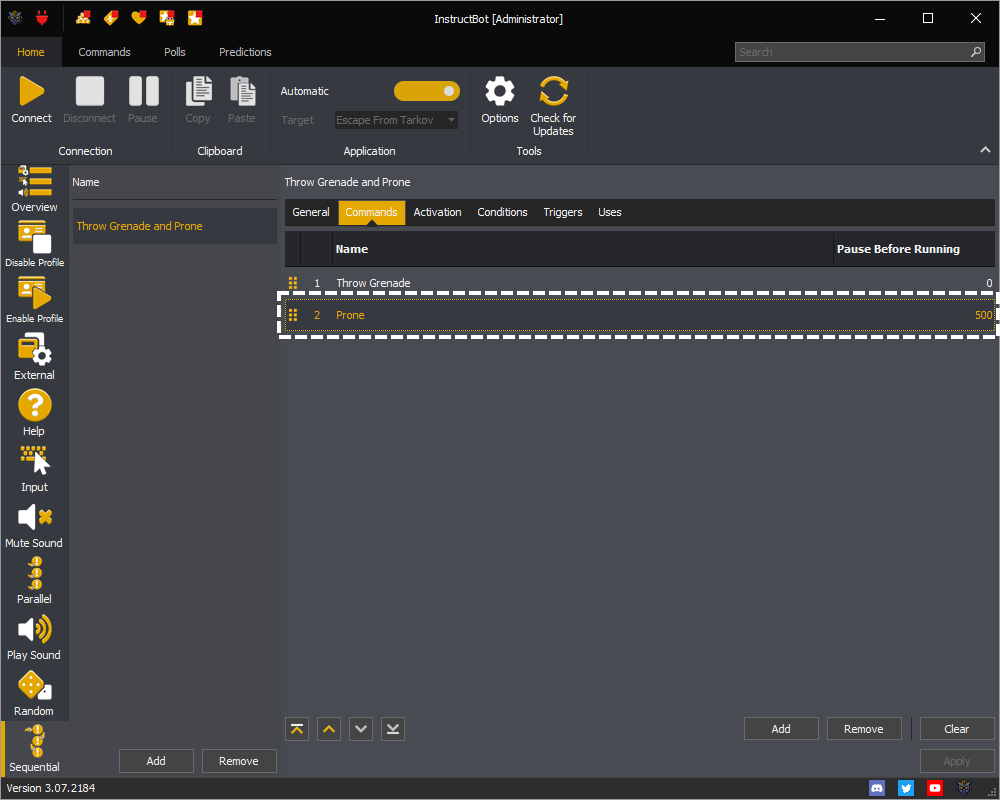Switch to the Uses tab

click(x=610, y=212)
